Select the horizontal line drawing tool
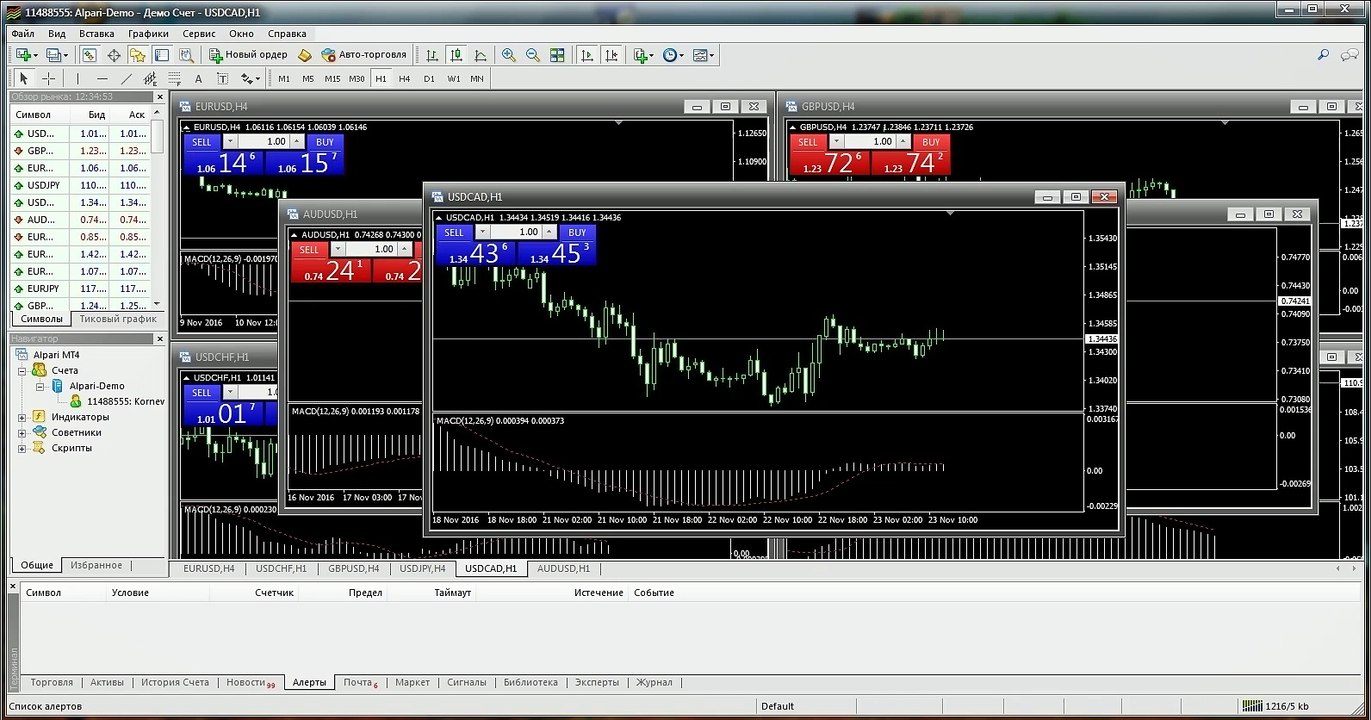 pyautogui.click(x=102, y=78)
